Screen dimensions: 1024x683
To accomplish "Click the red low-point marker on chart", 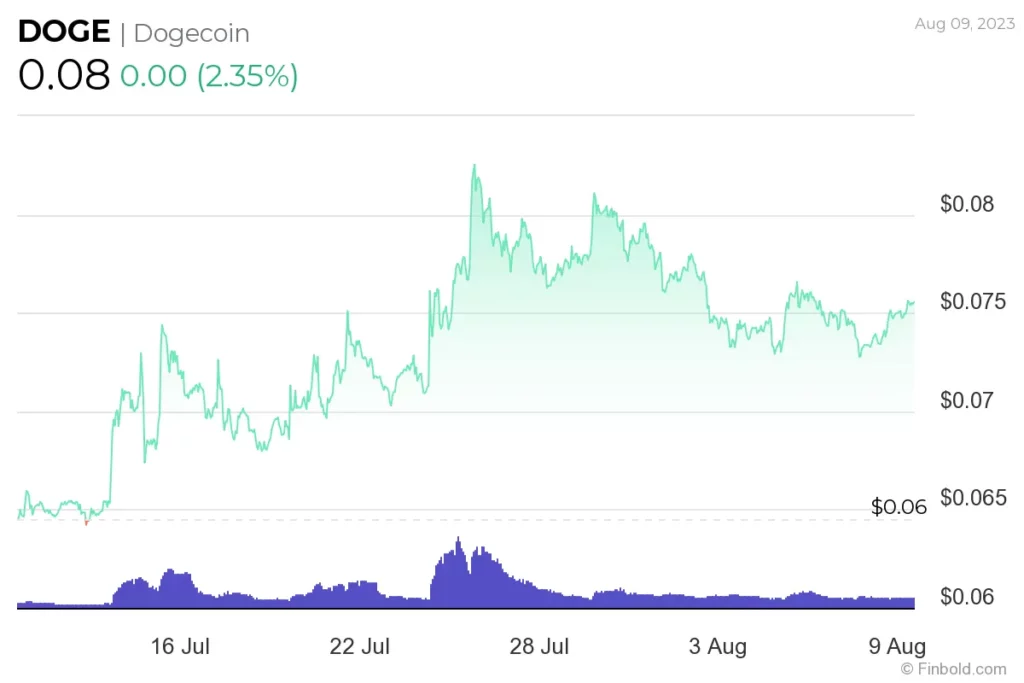I will pyautogui.click(x=86, y=522).
